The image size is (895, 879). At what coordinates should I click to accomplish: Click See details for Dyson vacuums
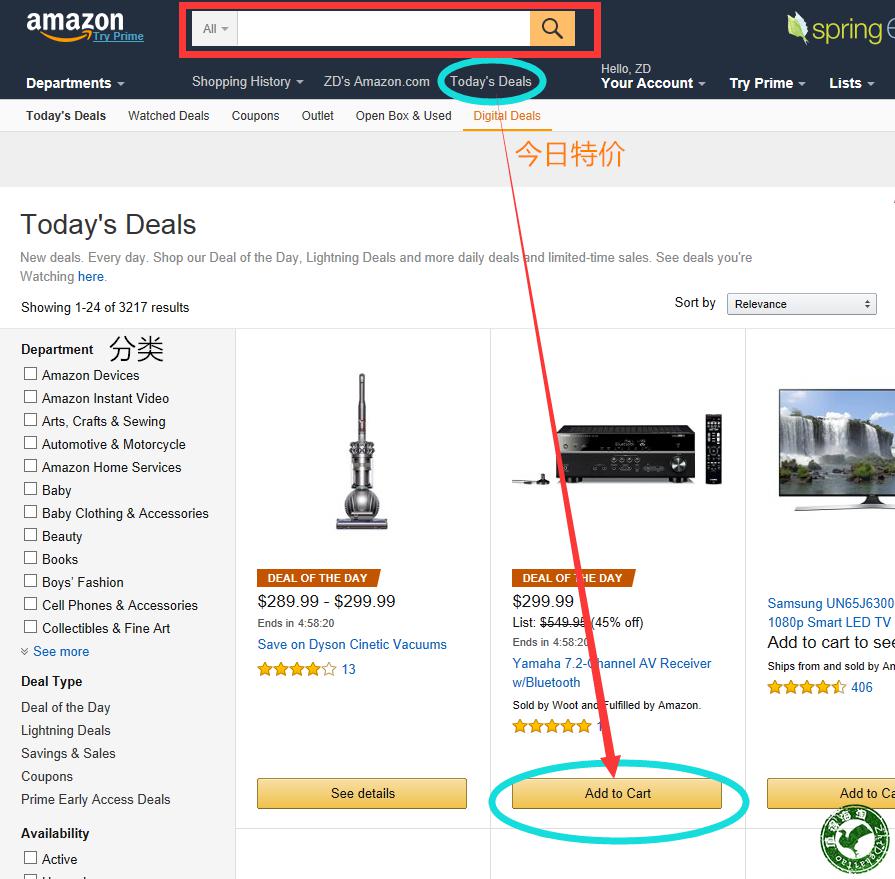click(x=362, y=793)
